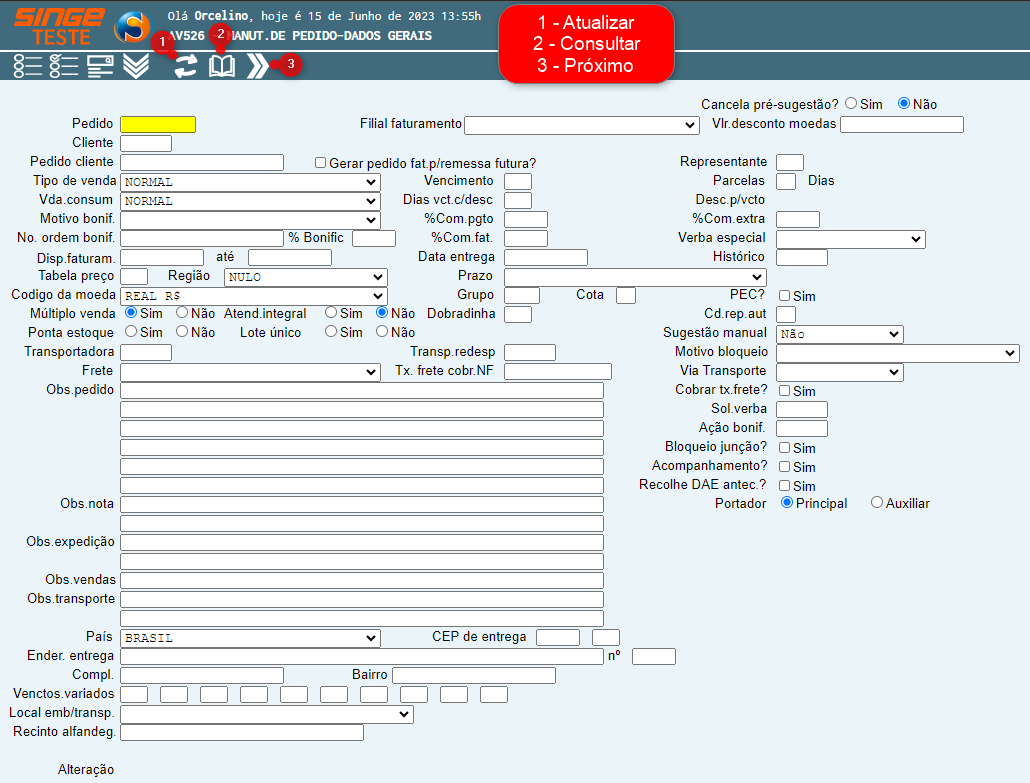Click the SINGE TESTE logo
The image size is (1030, 783).
(x=60, y=27)
